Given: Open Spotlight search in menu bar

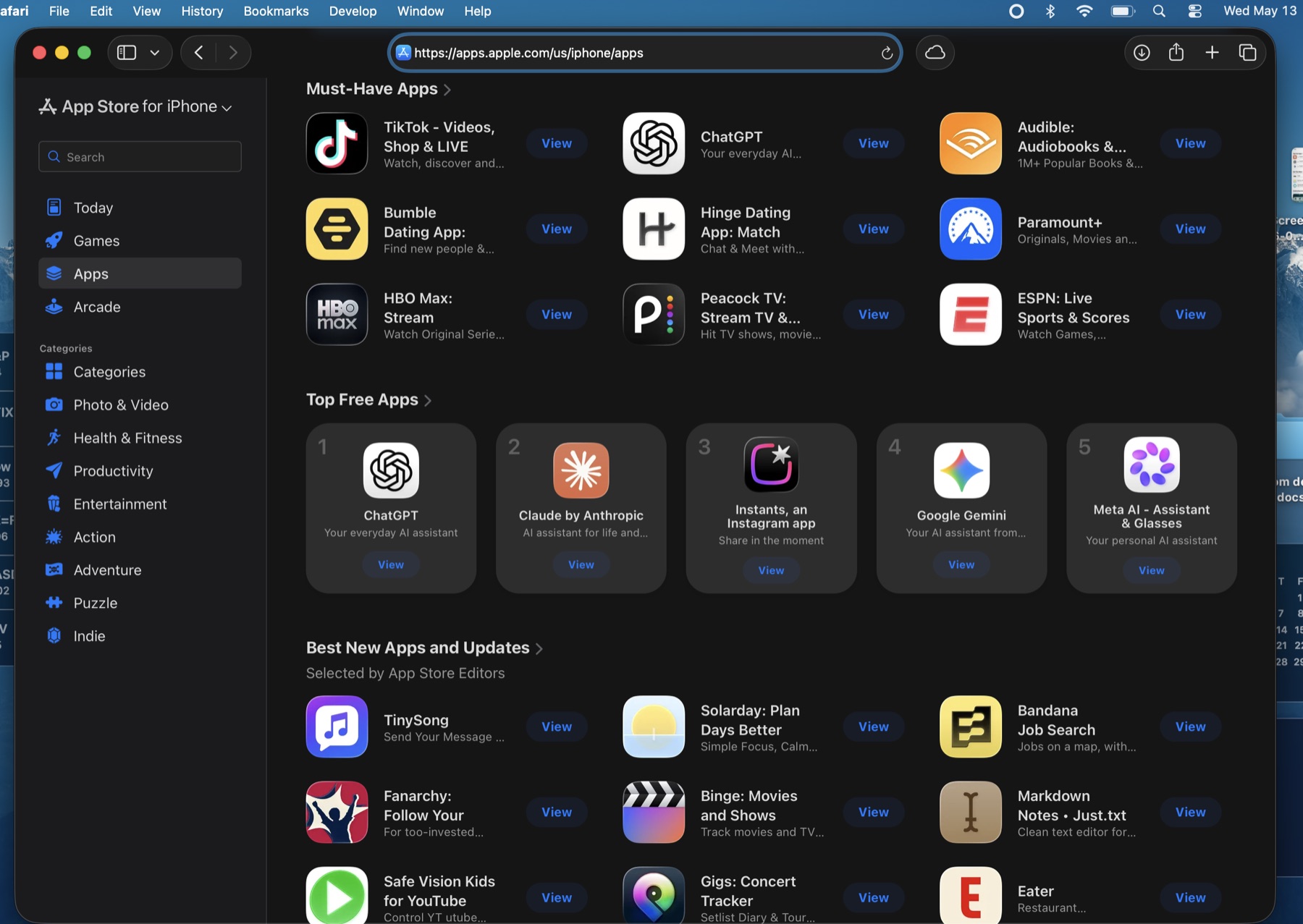Looking at the screenshot, I should coord(1159,11).
